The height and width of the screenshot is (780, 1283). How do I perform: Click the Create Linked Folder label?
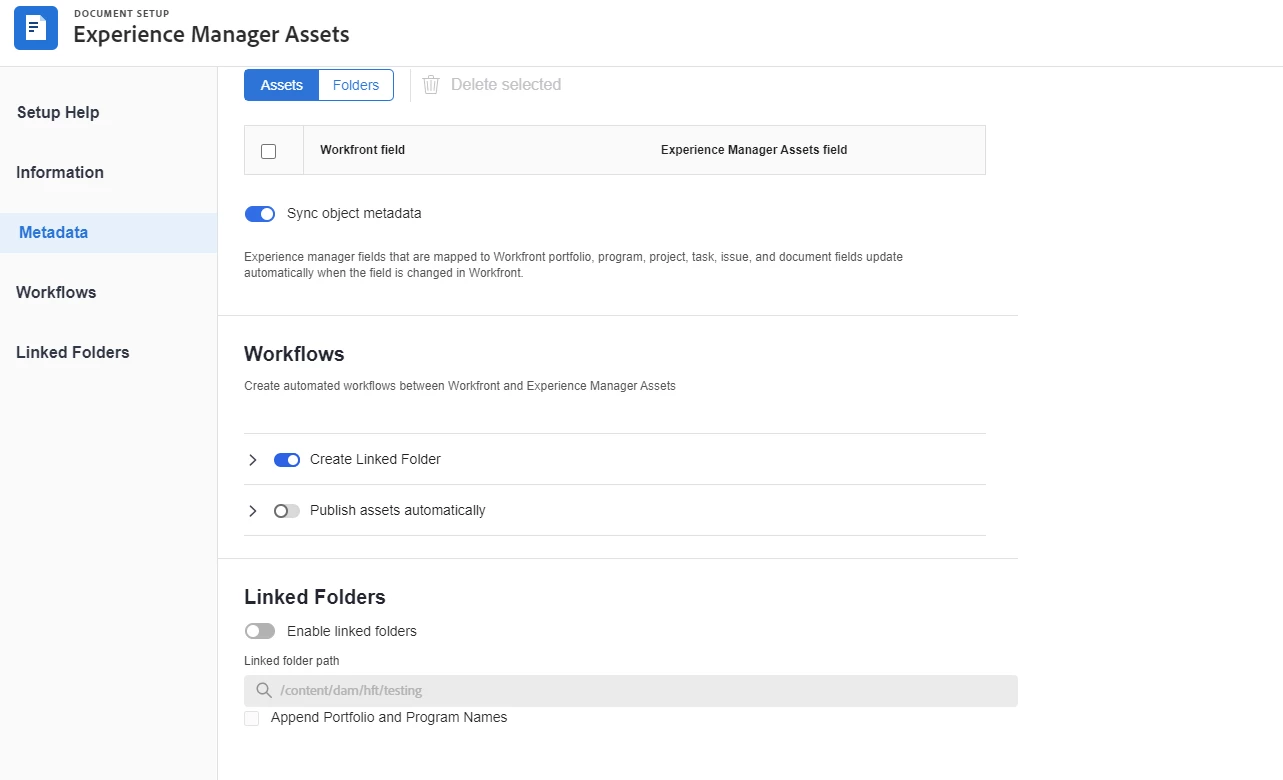point(375,459)
